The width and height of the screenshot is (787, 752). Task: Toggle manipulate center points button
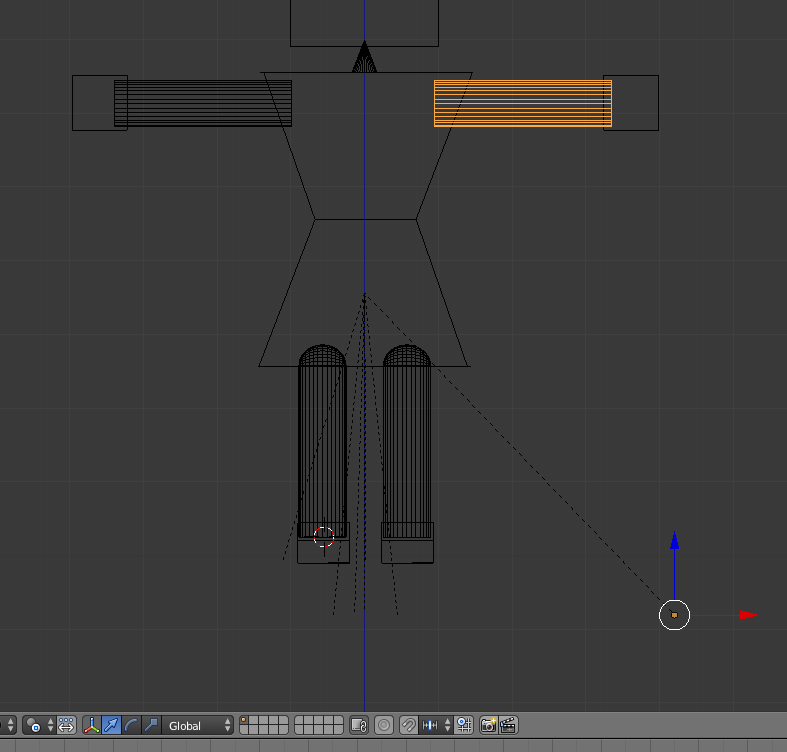[x=66, y=725]
